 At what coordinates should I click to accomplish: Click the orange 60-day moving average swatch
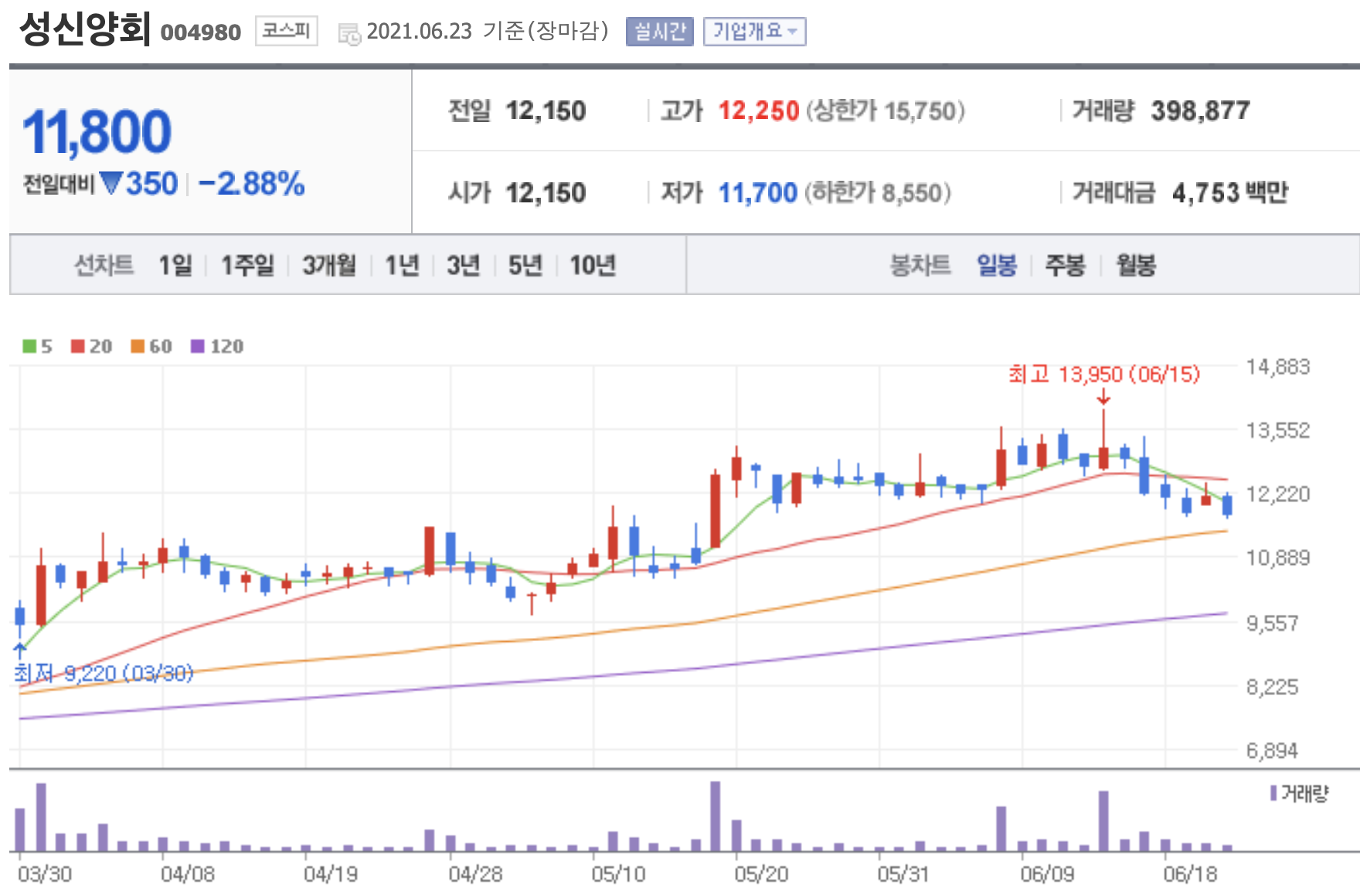pyautogui.click(x=138, y=346)
